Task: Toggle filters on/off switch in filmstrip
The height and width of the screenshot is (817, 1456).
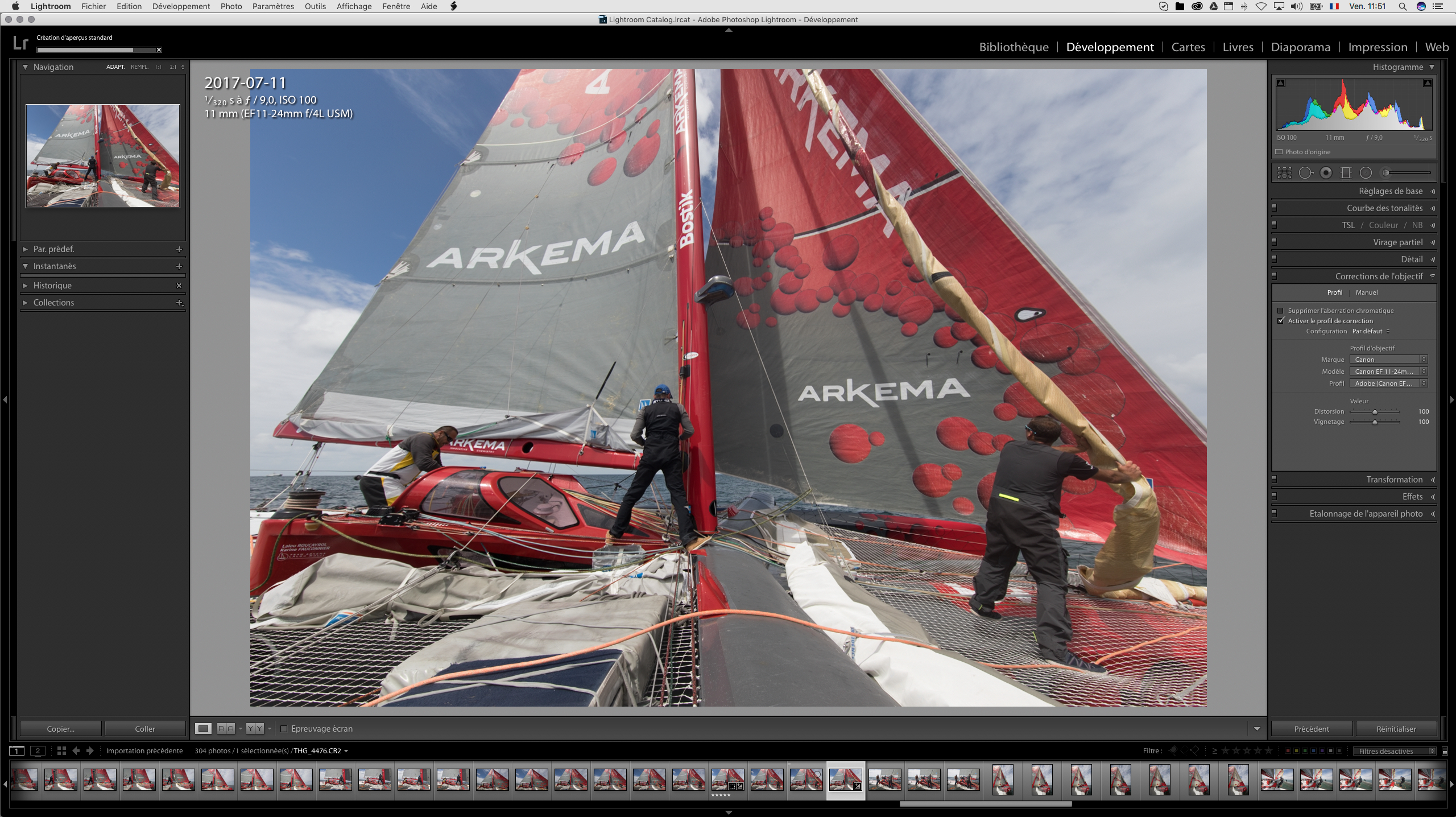Action: click(x=1445, y=752)
